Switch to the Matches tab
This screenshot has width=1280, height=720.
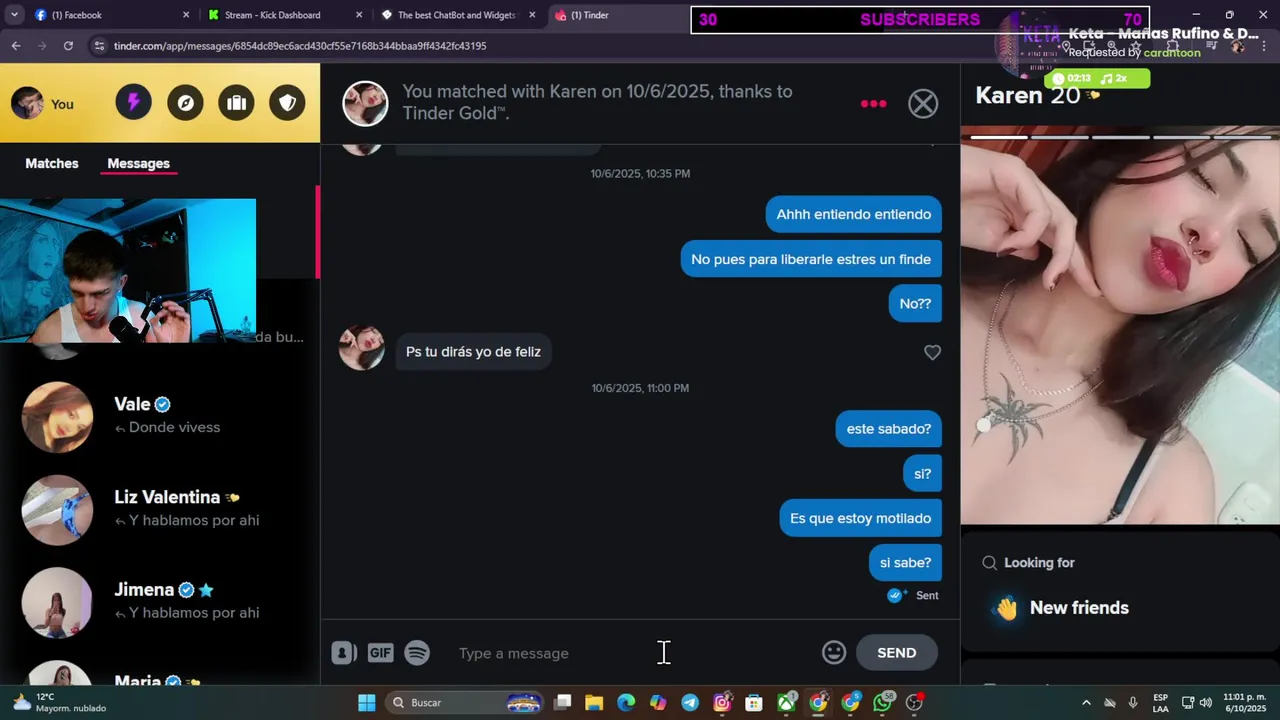click(x=52, y=163)
